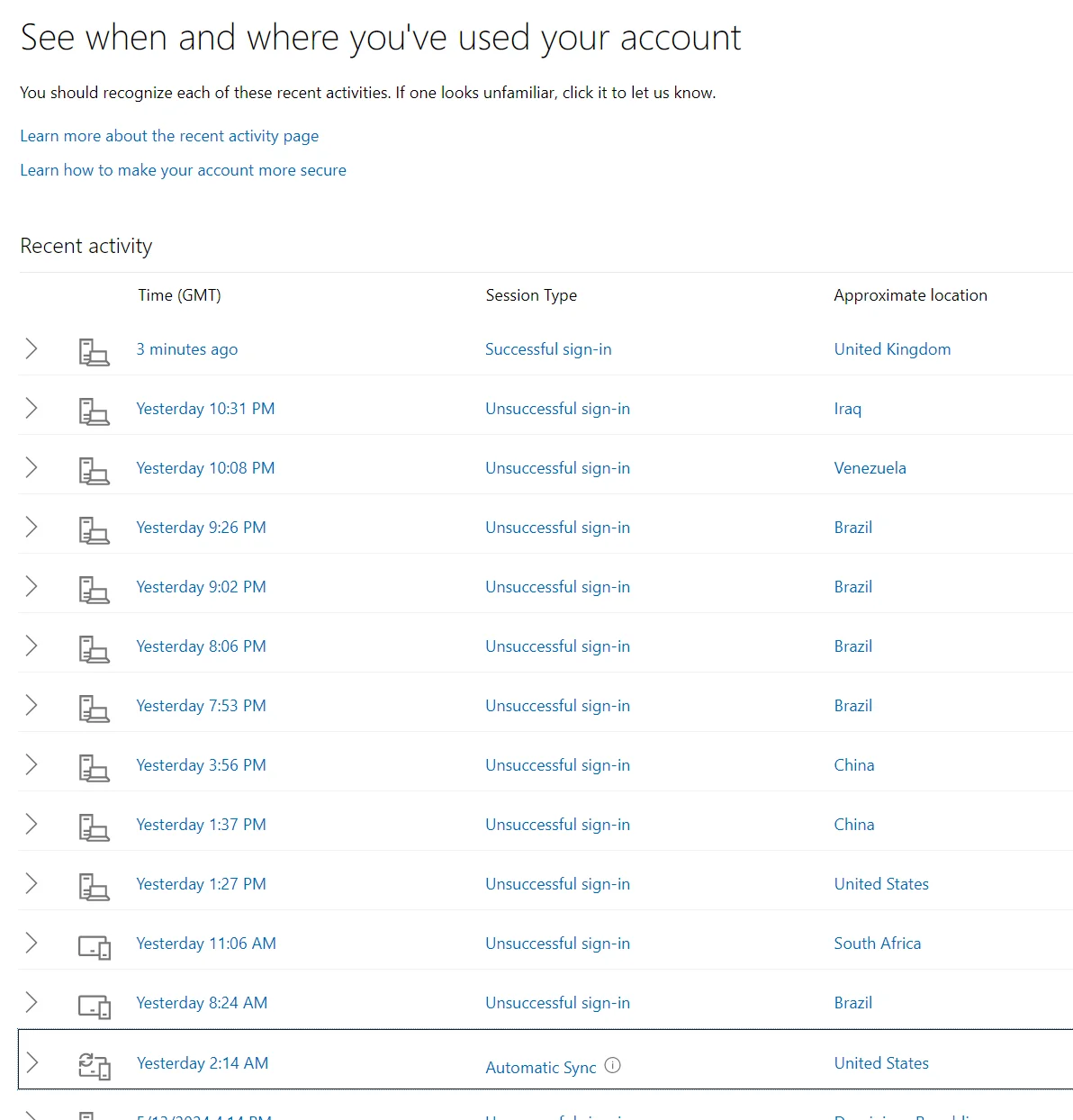Click the 'Approximate location' column header
The image size is (1073, 1120).
coord(910,295)
